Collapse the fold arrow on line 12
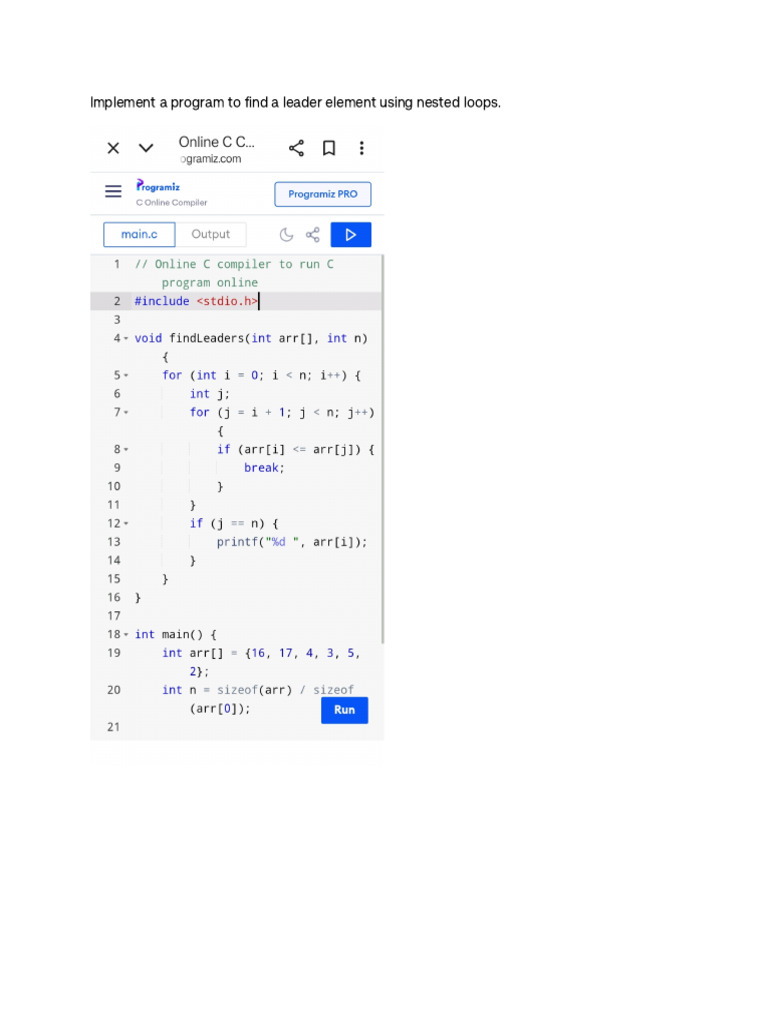Screen dimensions: 768x1024 [x=126, y=524]
